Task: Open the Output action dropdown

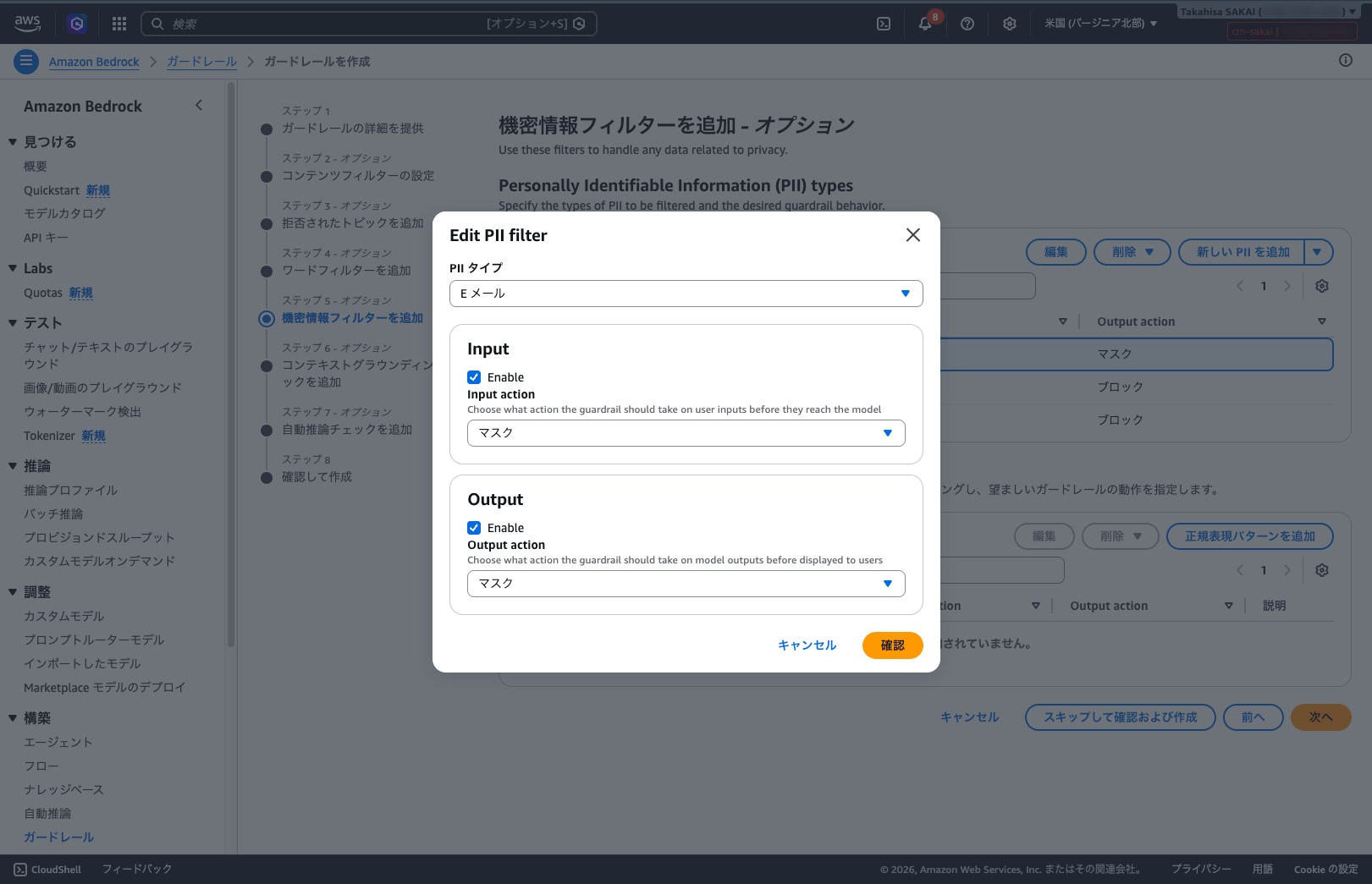Action: (686, 584)
